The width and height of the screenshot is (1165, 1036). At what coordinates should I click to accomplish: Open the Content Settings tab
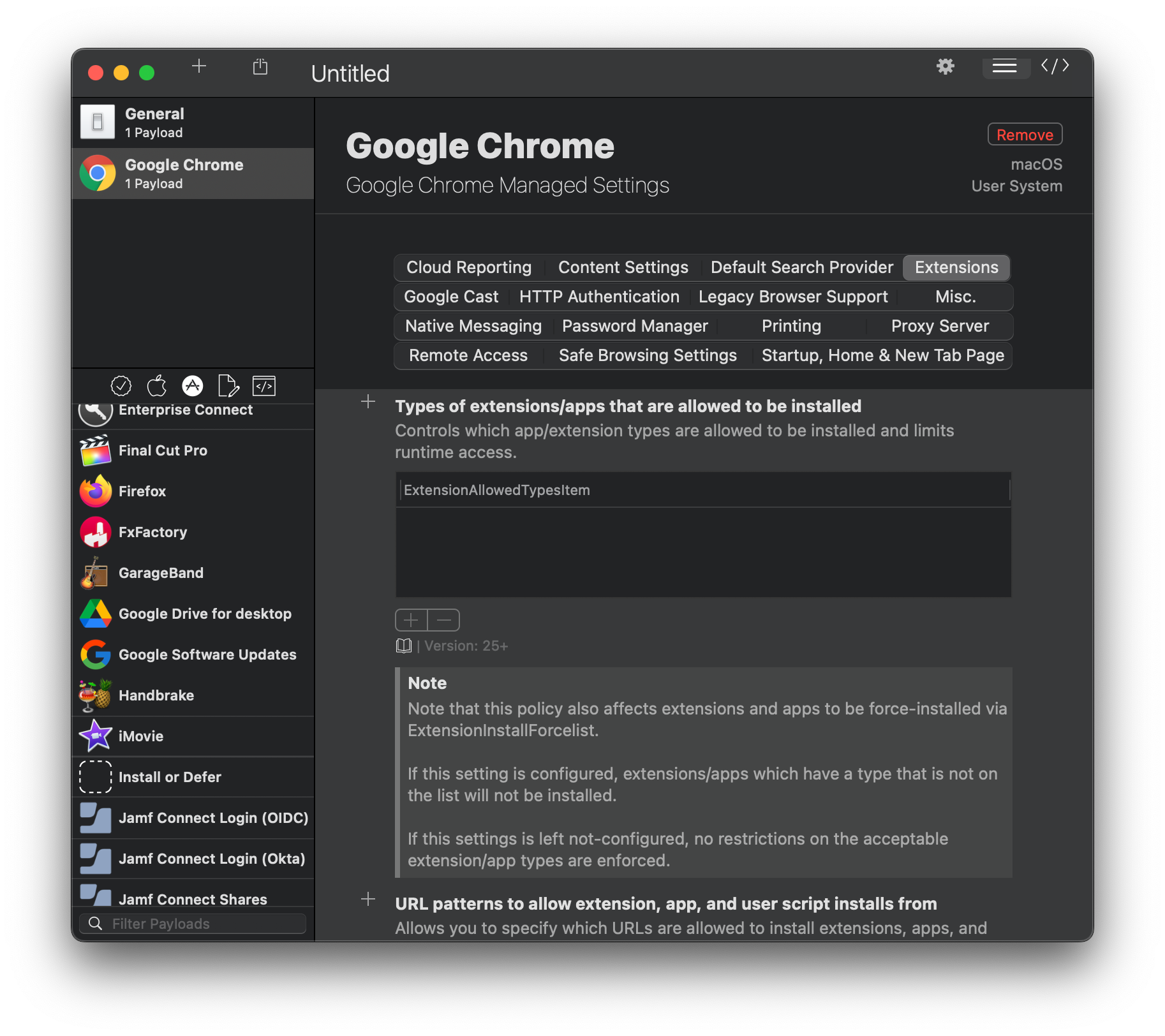[623, 267]
